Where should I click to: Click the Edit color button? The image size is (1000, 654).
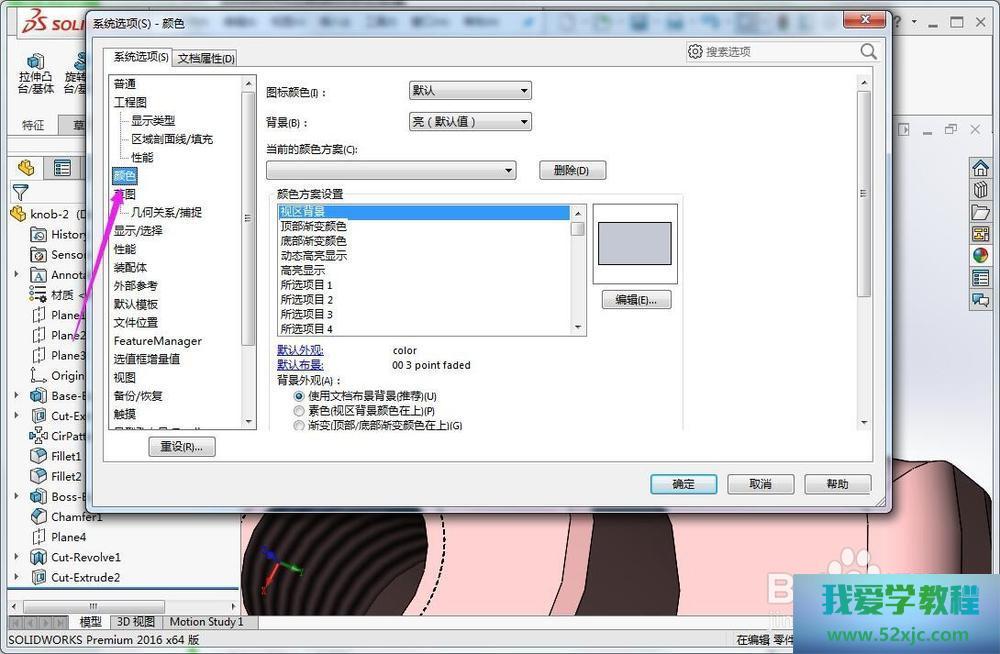[x=636, y=300]
